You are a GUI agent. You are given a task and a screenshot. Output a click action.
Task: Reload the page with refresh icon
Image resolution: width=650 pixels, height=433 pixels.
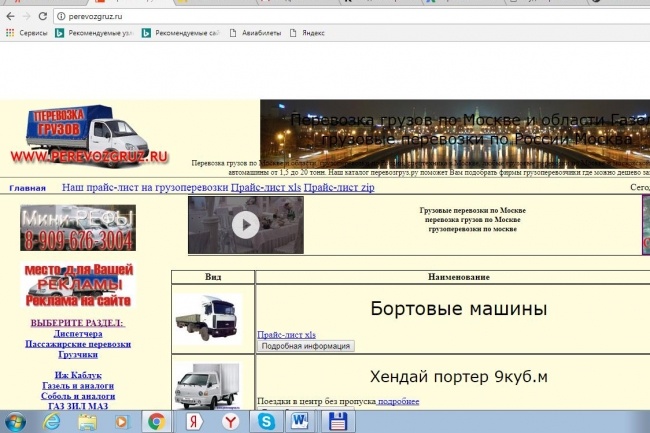(x=42, y=16)
